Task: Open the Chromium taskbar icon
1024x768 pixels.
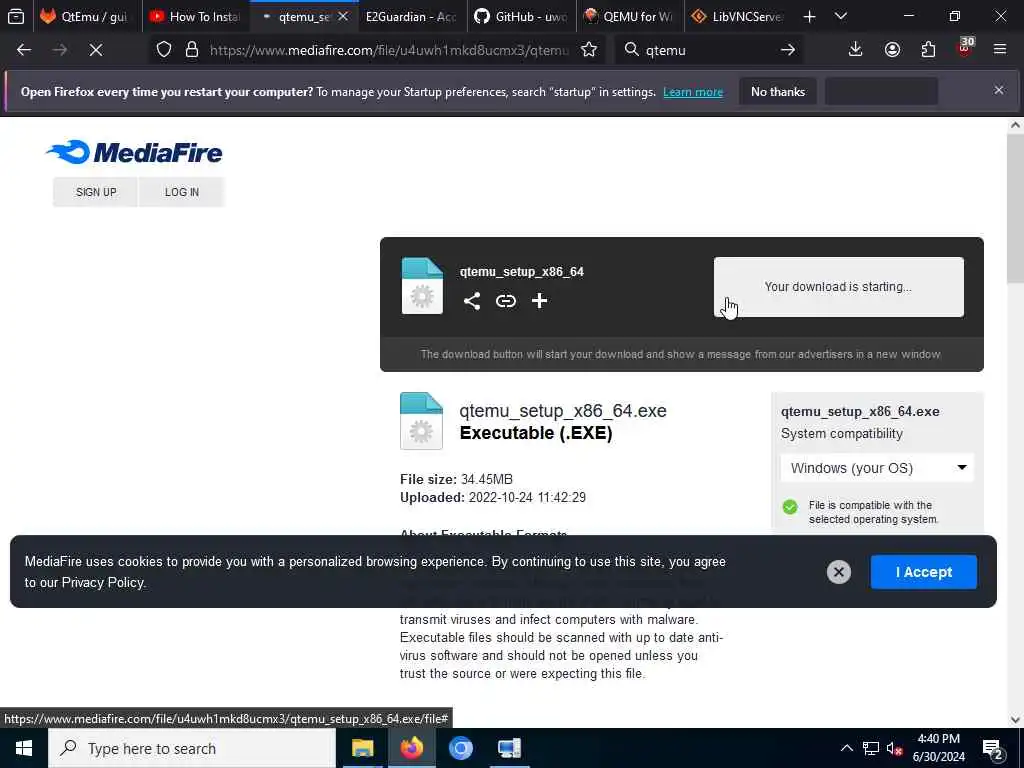Action: click(x=460, y=748)
